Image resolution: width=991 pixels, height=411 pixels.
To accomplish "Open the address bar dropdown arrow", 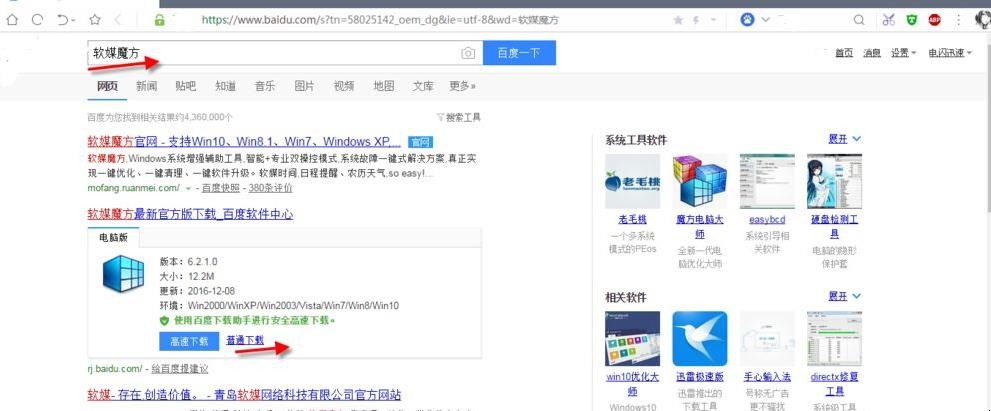I will 714,20.
